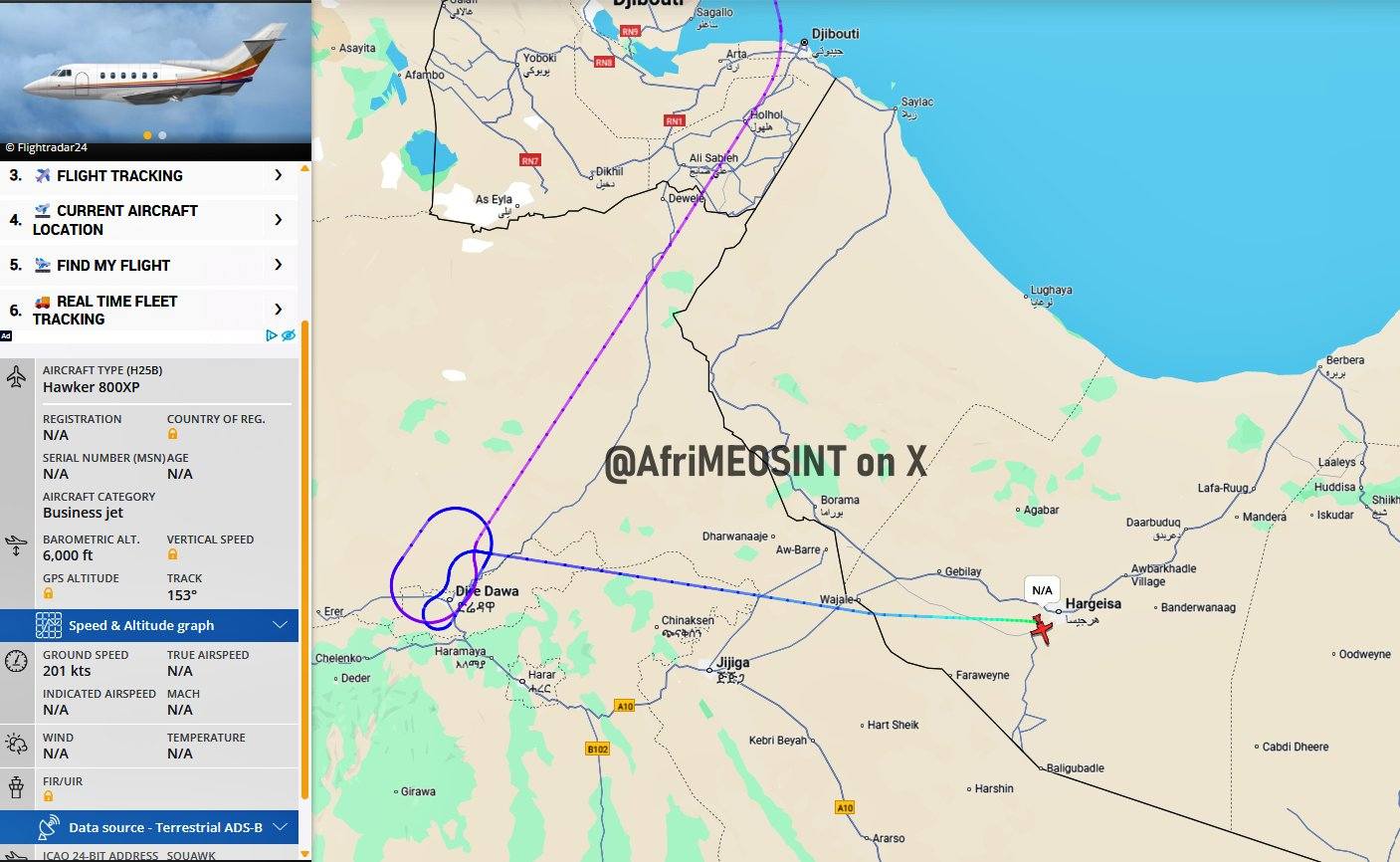Click the weather icon beside Wind
The height and width of the screenshot is (862, 1400).
click(16, 744)
